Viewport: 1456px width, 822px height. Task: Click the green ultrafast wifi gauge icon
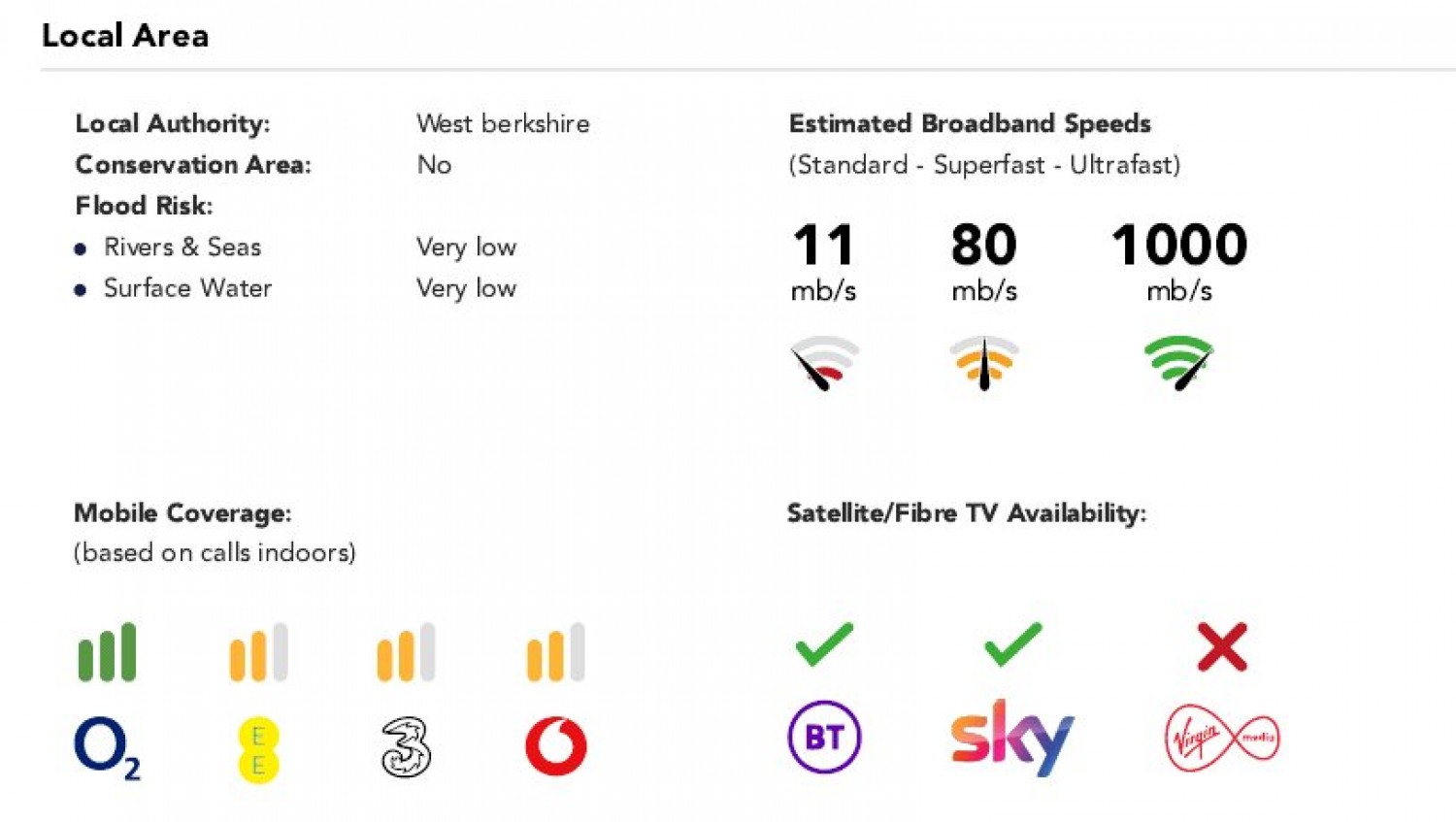[x=1178, y=363]
